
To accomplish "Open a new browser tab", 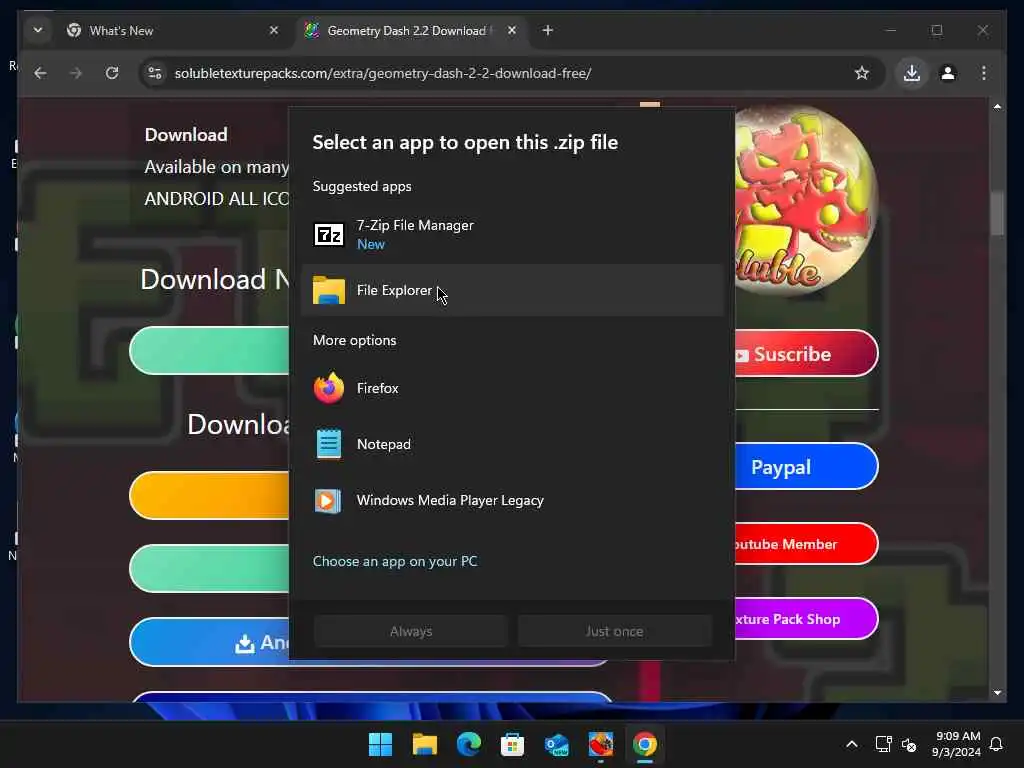I will (x=547, y=30).
